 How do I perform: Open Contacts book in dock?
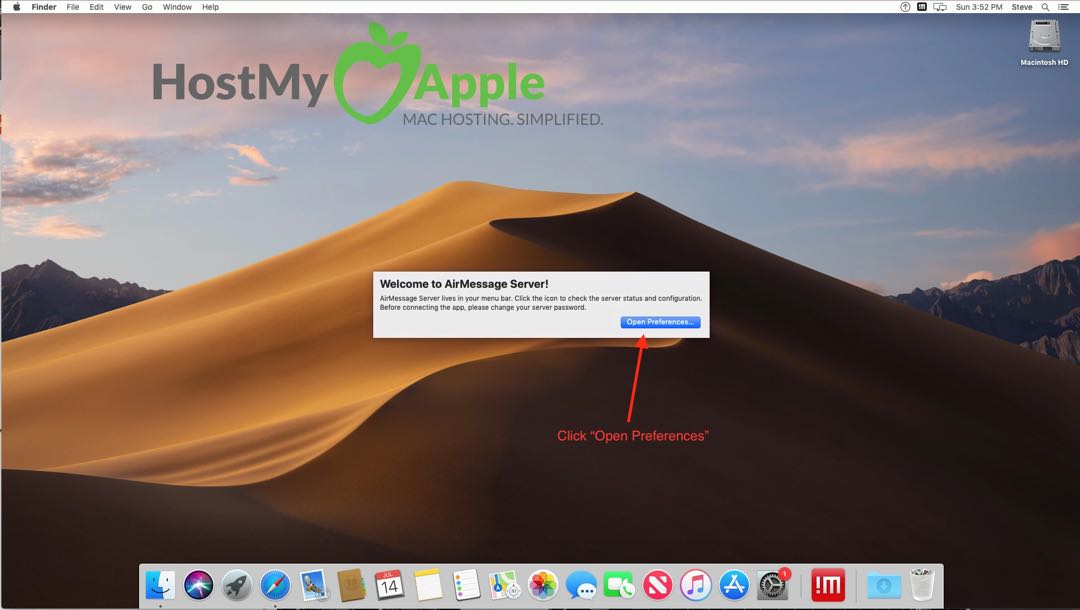[351, 585]
